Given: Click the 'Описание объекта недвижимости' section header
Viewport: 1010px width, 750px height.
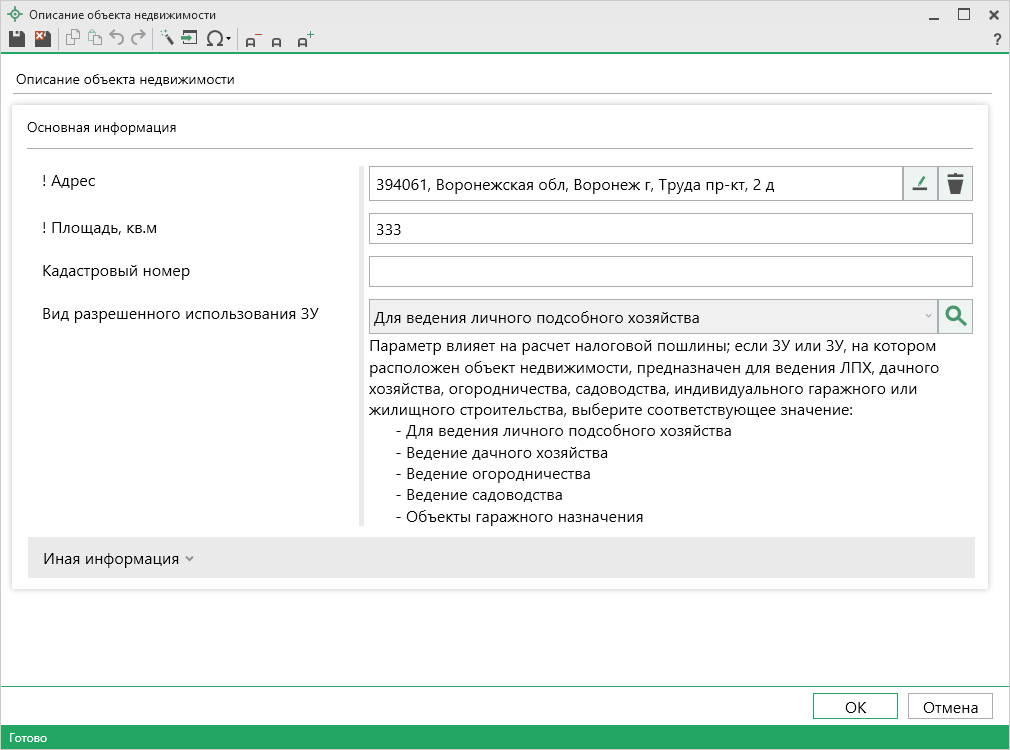Looking at the screenshot, I should (x=126, y=80).
